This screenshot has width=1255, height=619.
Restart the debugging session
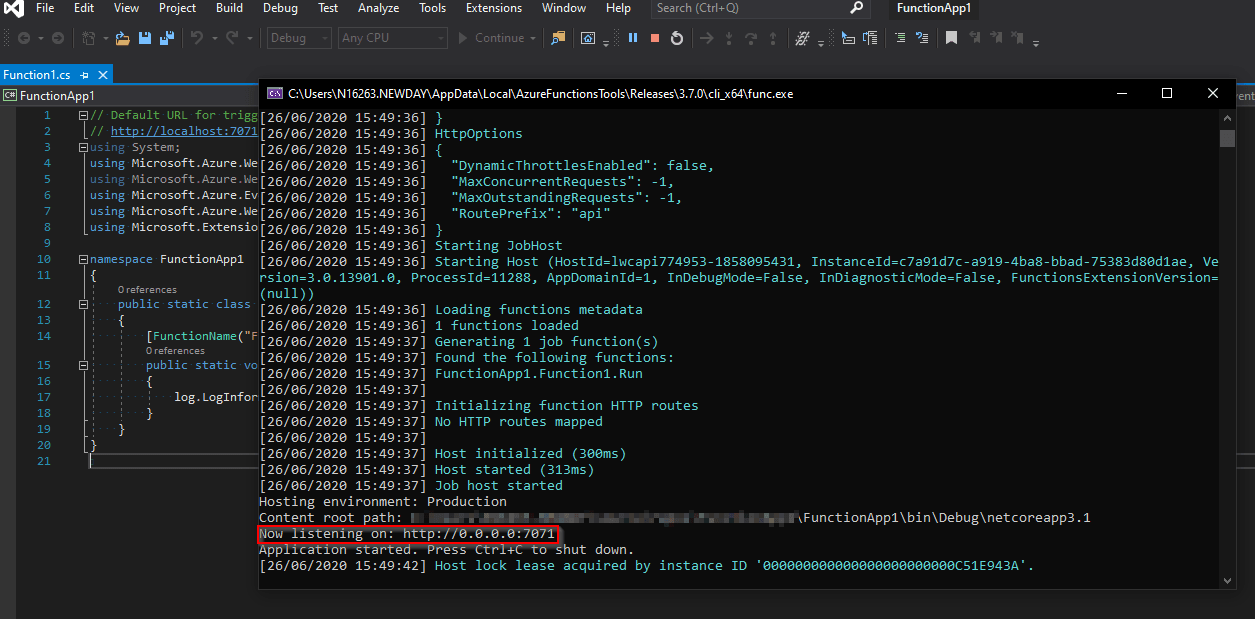tap(677, 38)
